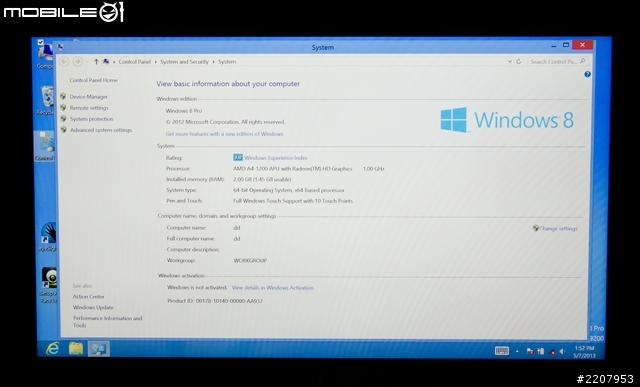The height and width of the screenshot is (387, 640).
Task: Minimize the System window
Action: (x=553, y=45)
